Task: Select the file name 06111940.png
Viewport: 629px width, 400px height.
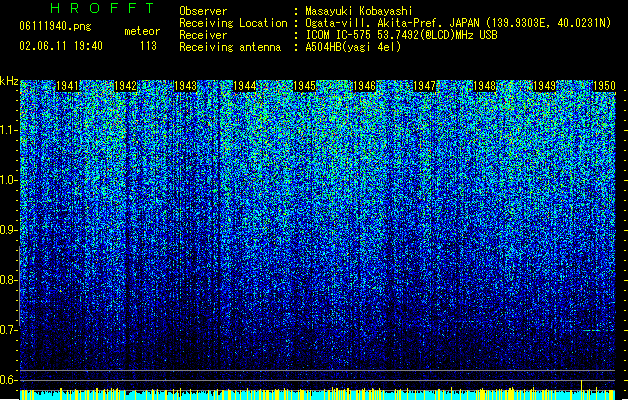Action: coord(55,27)
